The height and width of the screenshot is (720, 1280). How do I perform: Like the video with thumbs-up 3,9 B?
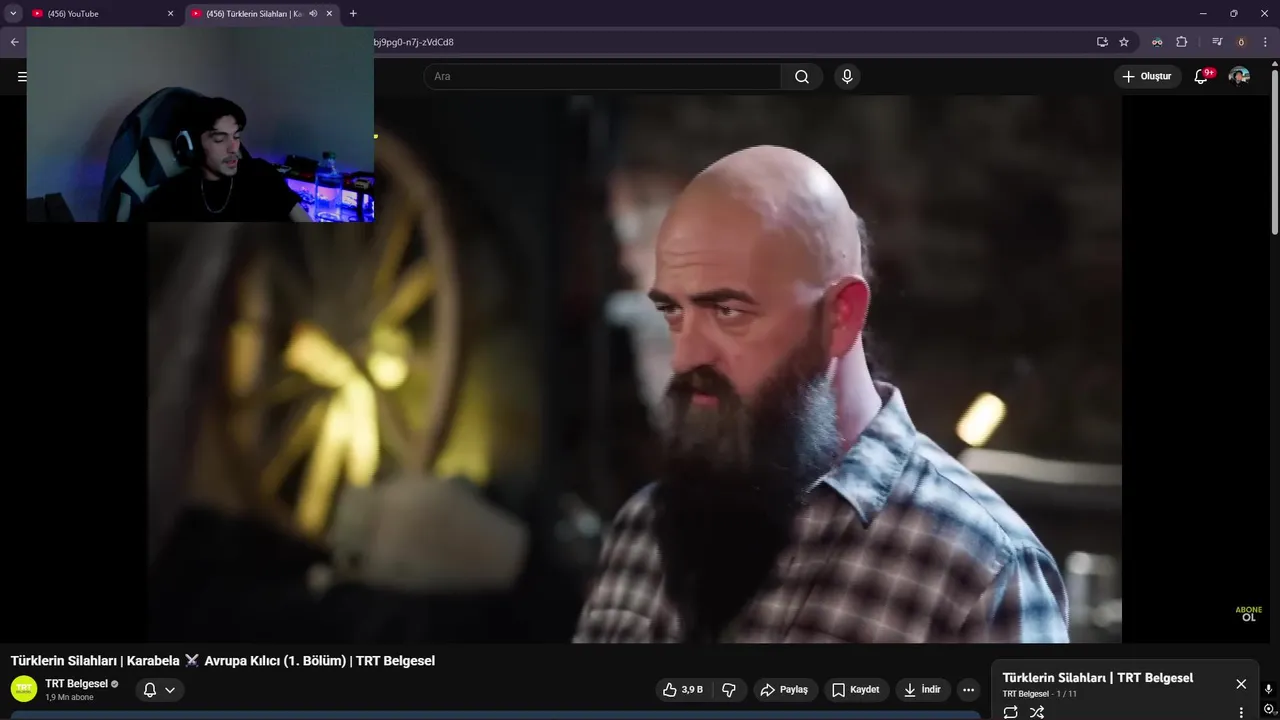(683, 690)
